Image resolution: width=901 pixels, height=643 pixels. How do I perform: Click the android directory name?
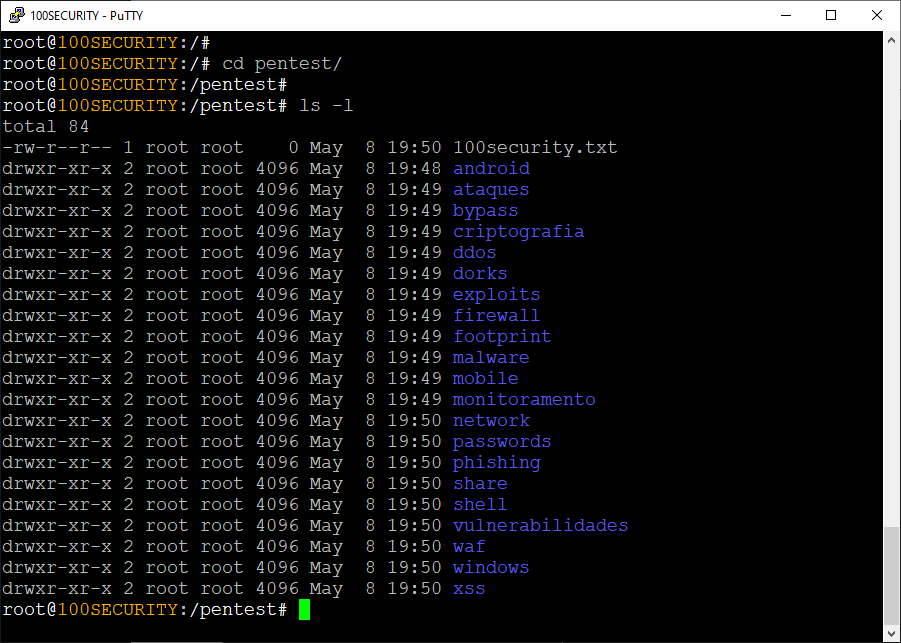[491, 168]
